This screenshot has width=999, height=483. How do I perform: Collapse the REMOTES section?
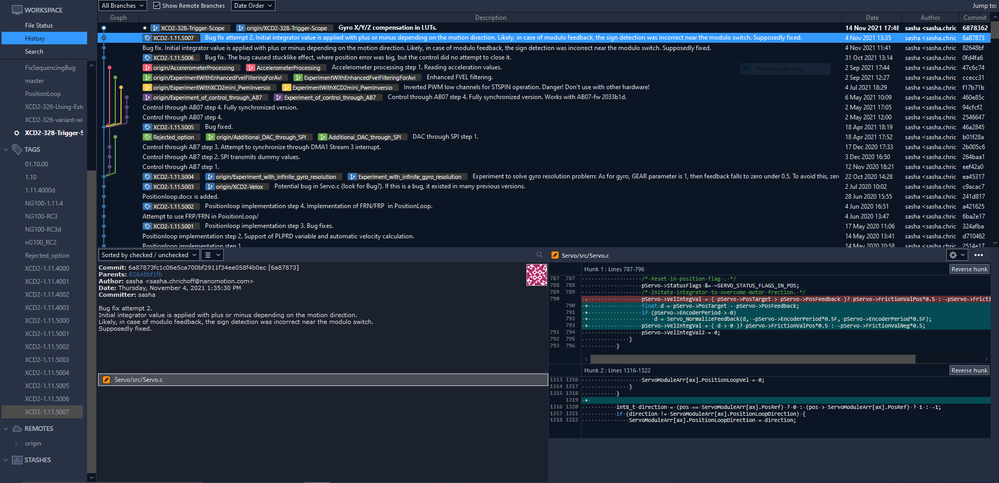[x=6, y=429]
